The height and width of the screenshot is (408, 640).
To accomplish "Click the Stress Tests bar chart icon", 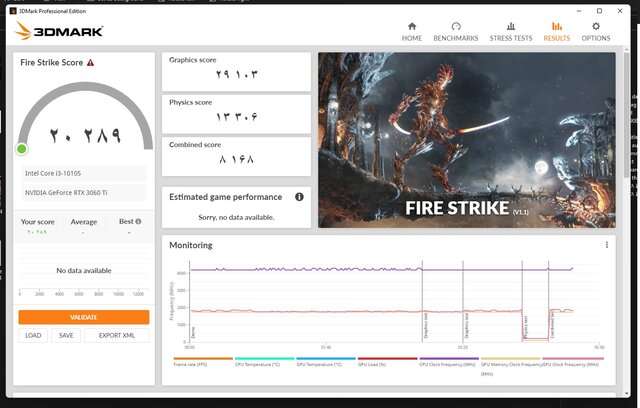I will click(511, 26).
